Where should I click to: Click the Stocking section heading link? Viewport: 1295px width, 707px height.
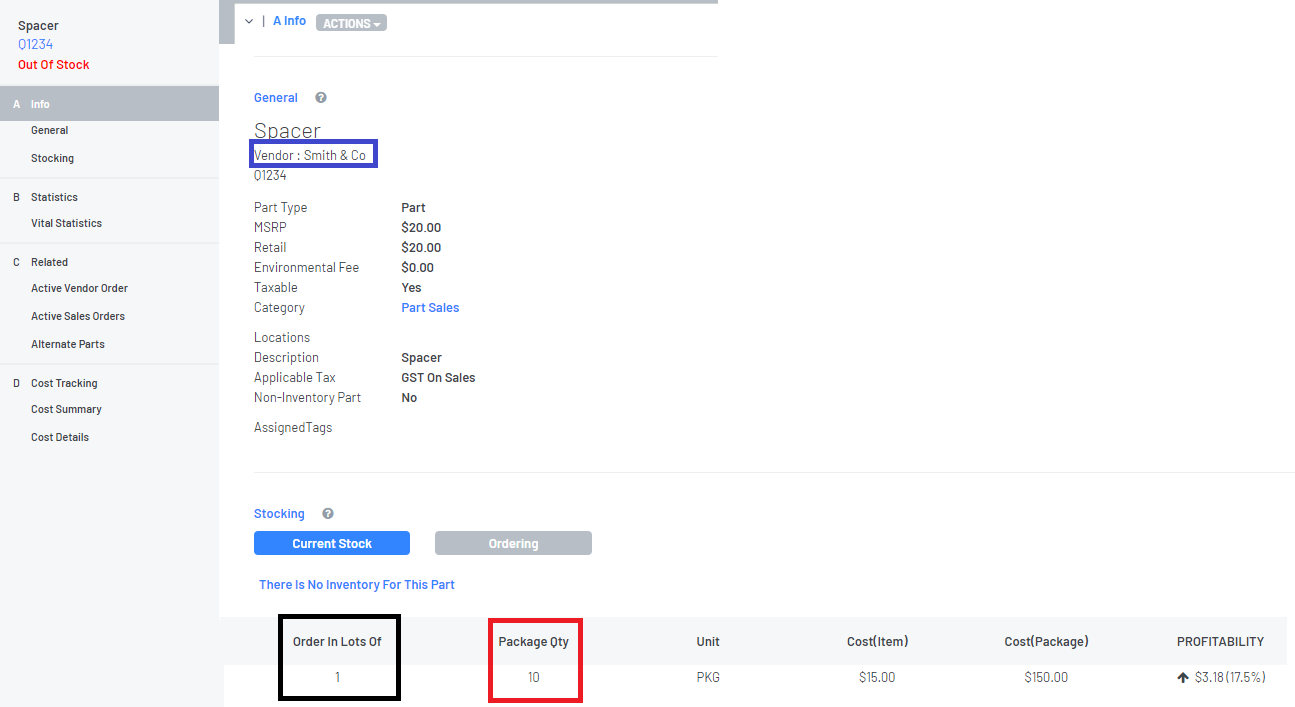[279, 514]
